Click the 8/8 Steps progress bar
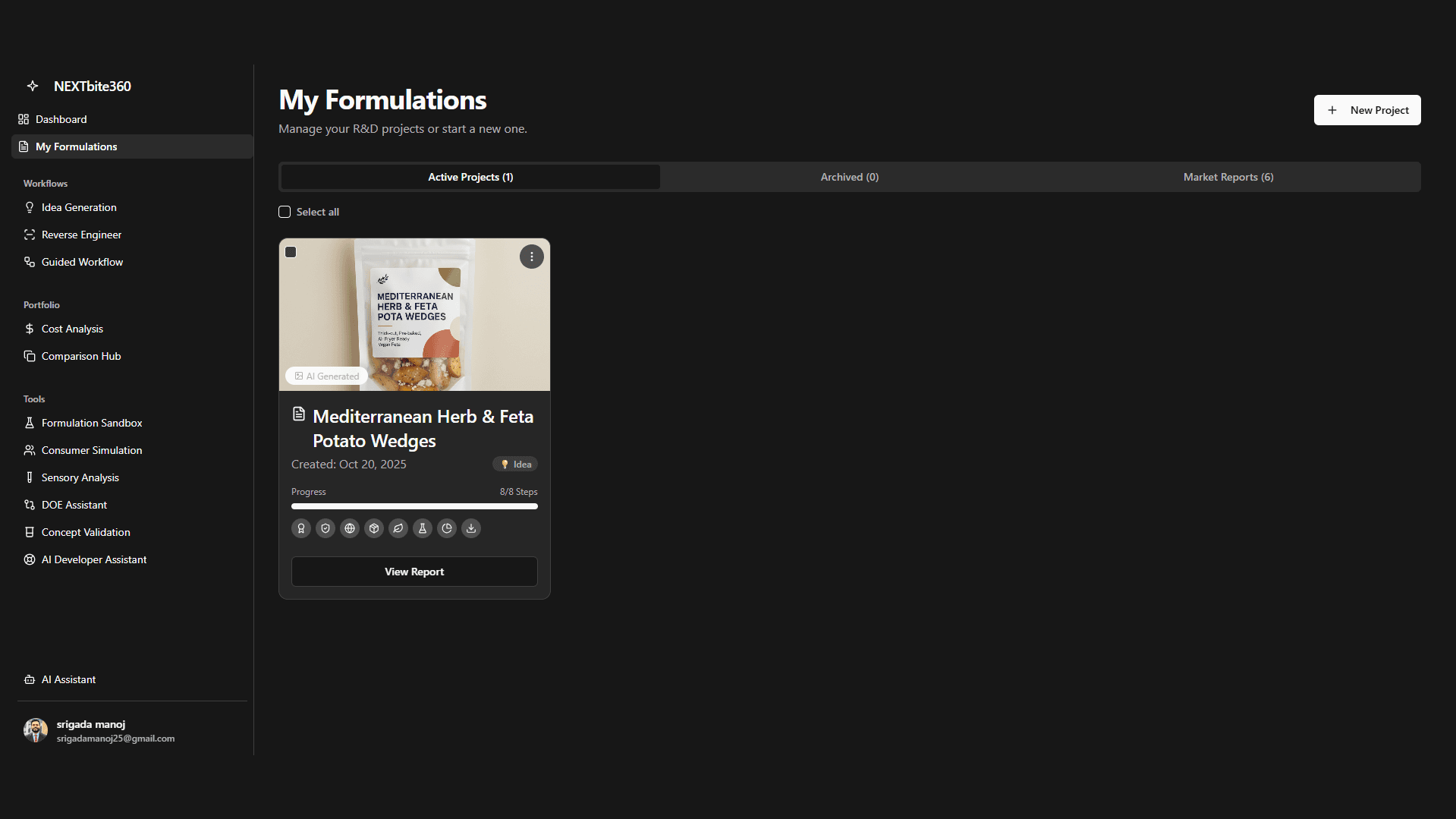Screen dimensions: 1456x819 414,506
